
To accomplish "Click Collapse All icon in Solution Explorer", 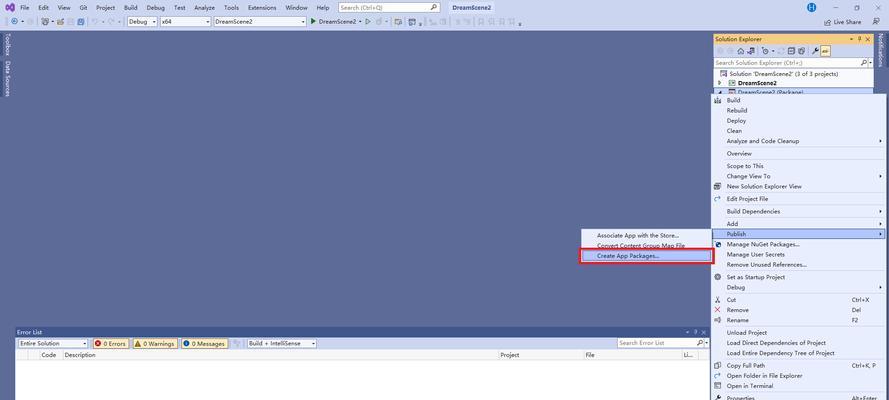I will (791, 51).
